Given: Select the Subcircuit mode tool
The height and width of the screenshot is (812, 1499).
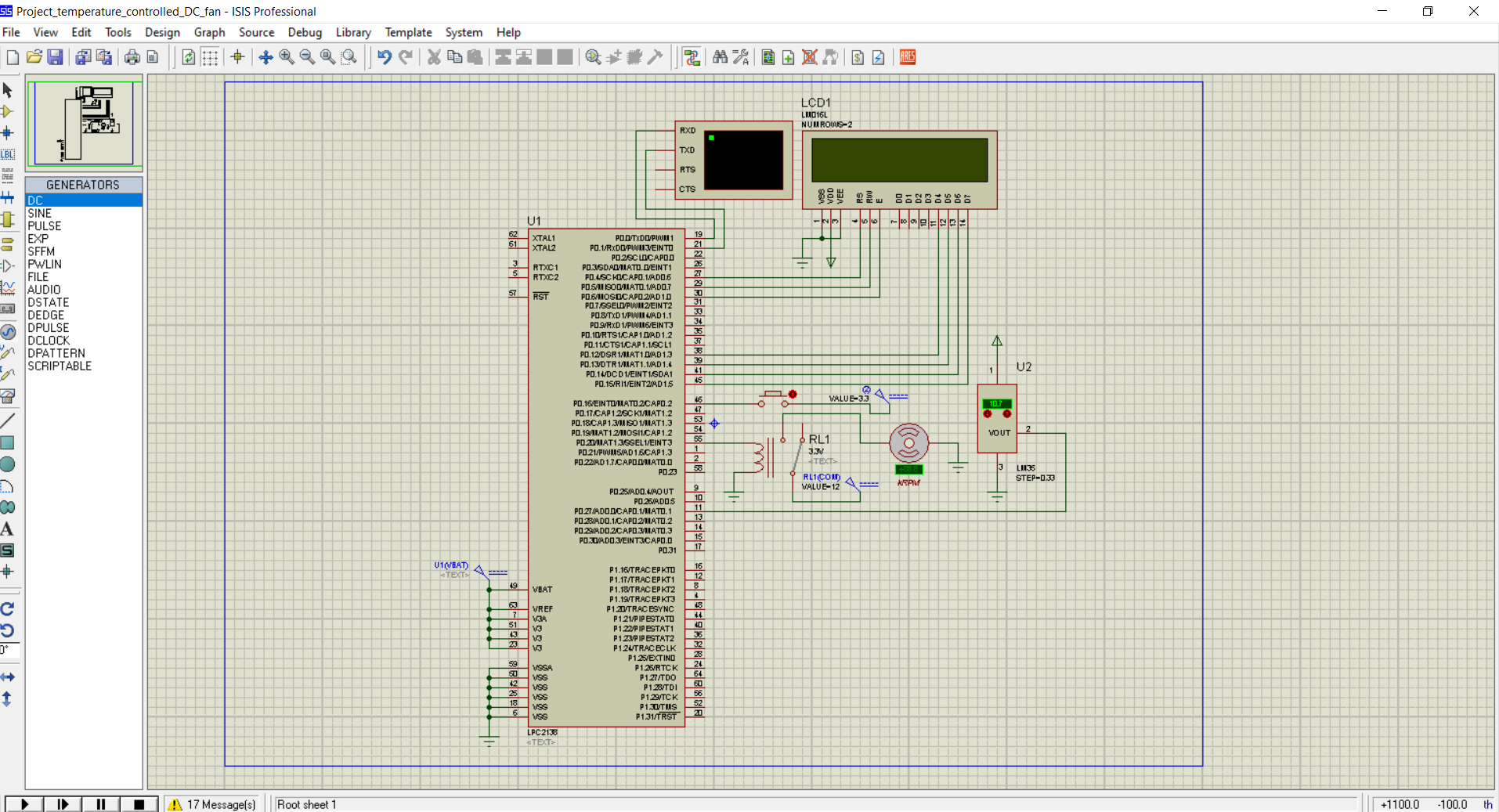Looking at the screenshot, I should pos(8,219).
